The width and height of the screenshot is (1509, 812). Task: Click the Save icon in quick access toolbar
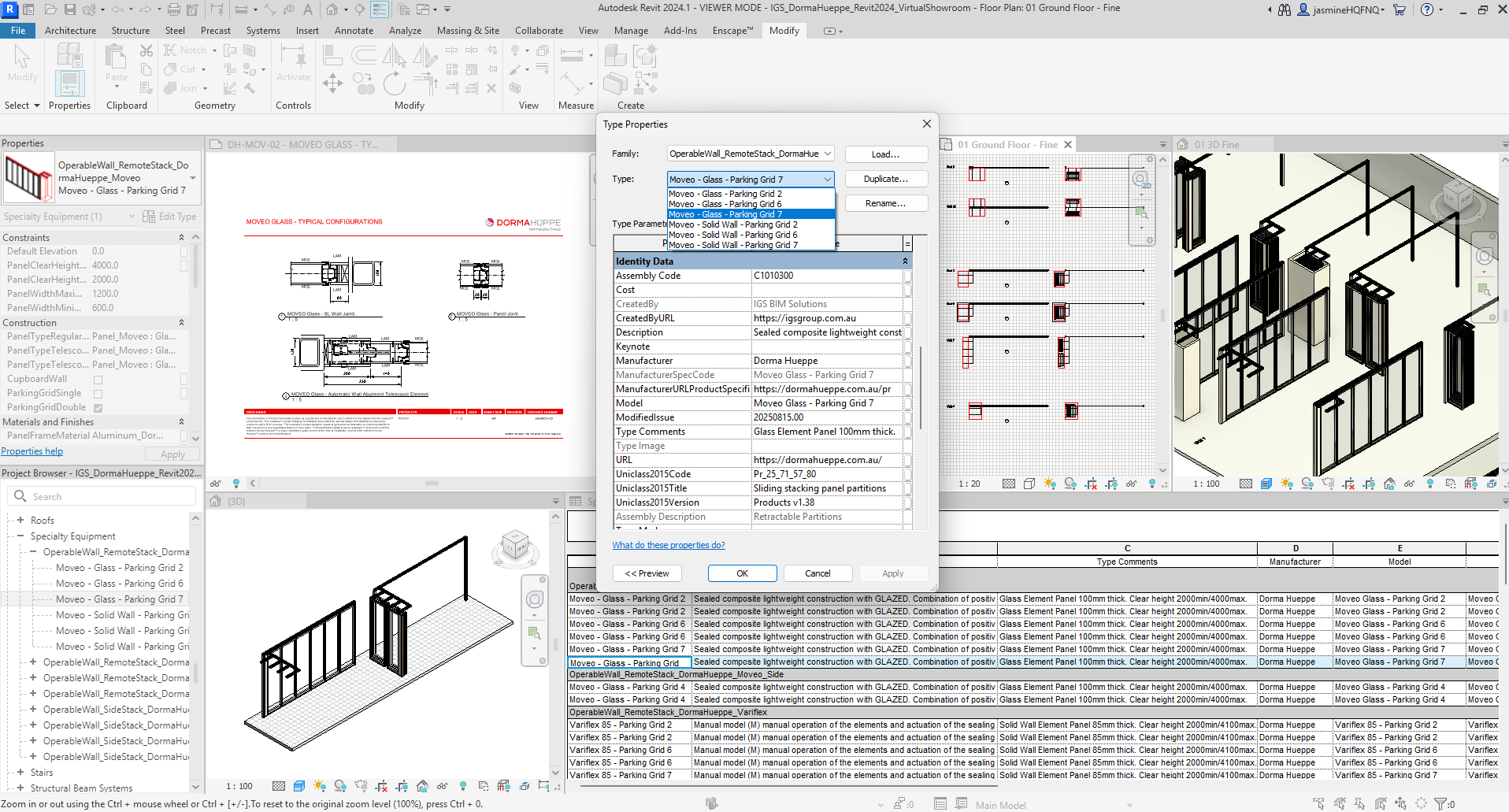[x=70, y=9]
